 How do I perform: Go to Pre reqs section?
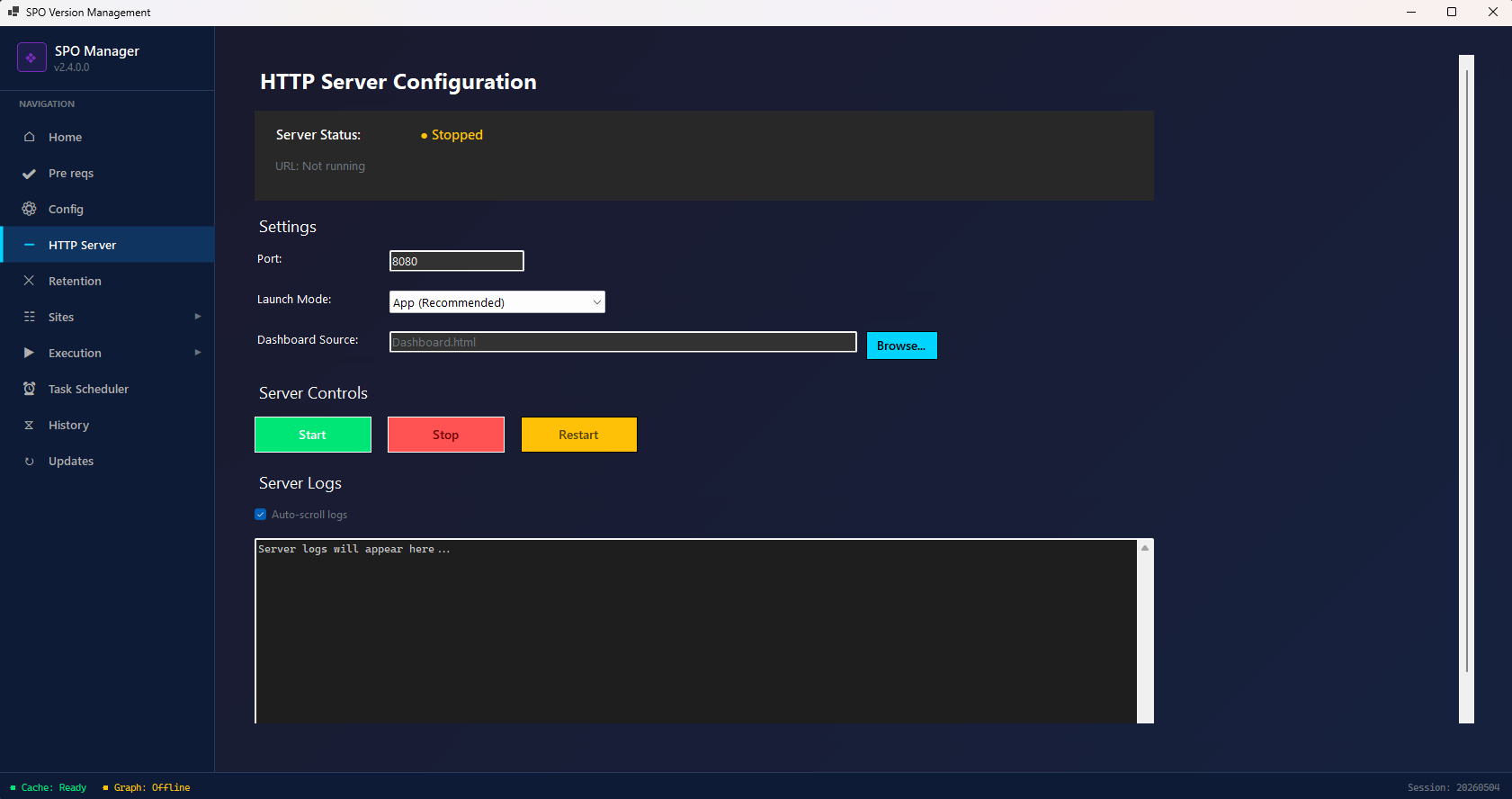[x=108, y=173]
